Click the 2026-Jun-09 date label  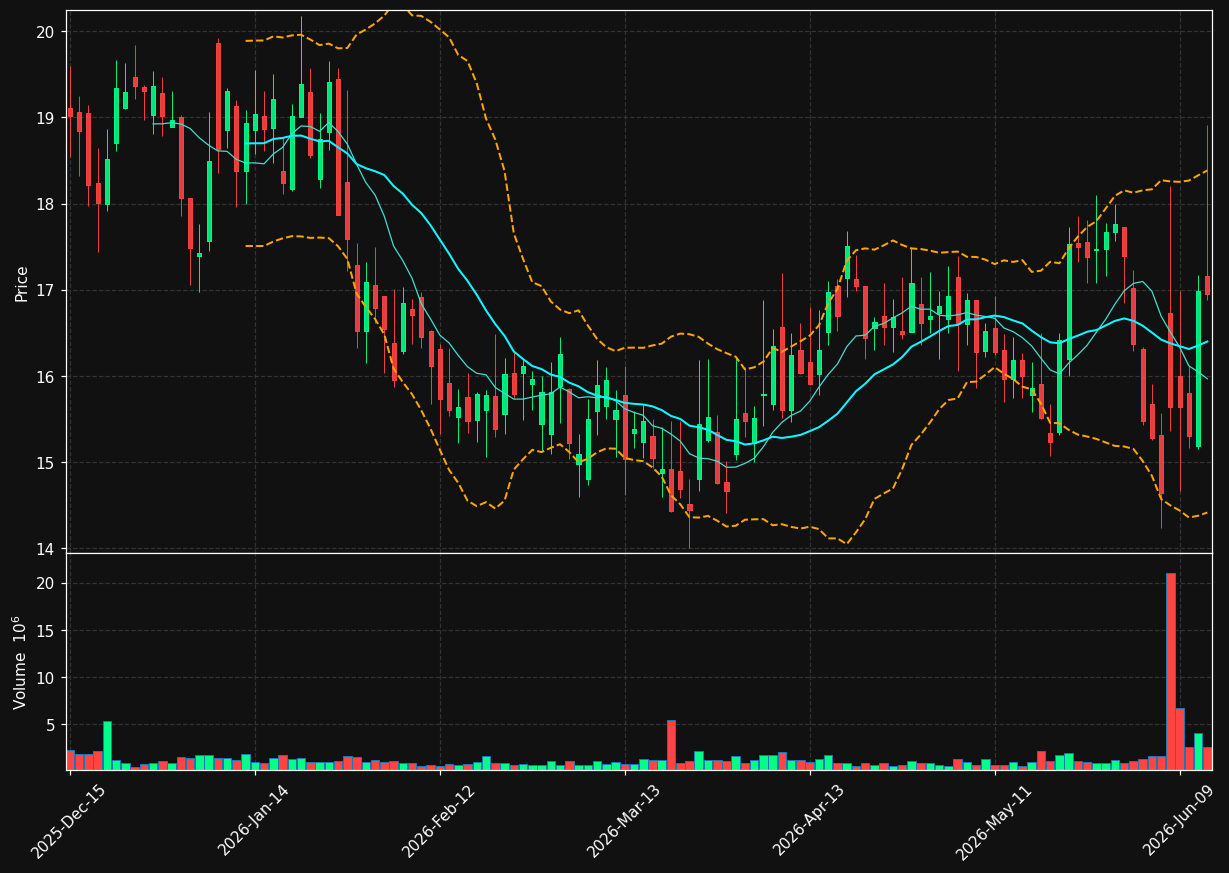(x=1178, y=821)
